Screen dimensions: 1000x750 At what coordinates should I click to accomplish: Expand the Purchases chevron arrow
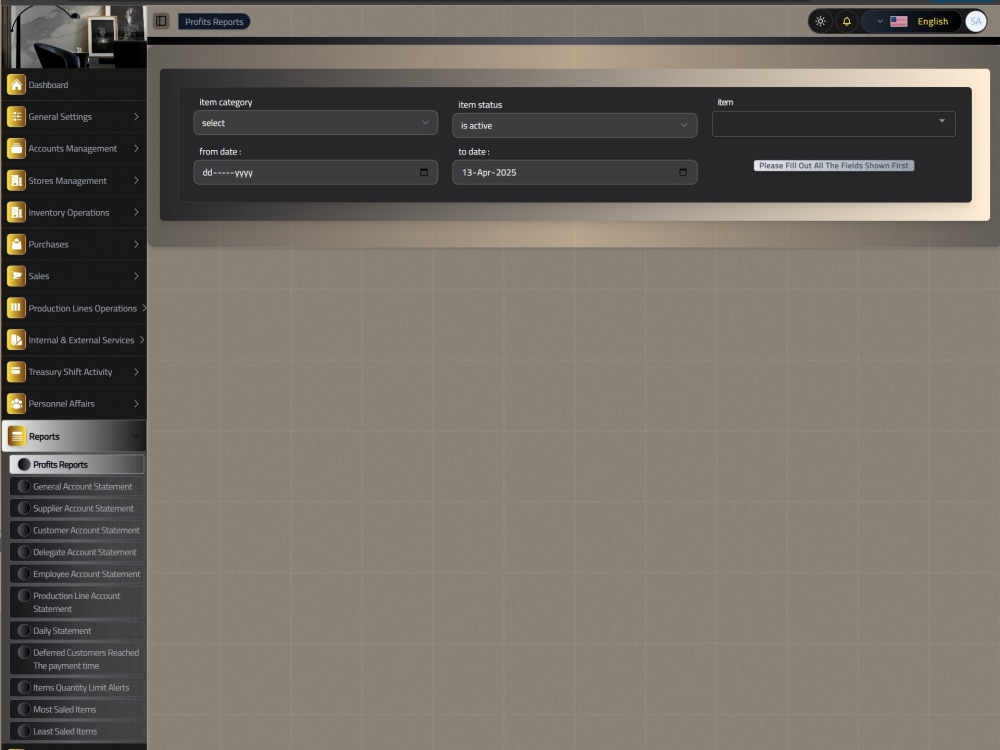136,244
